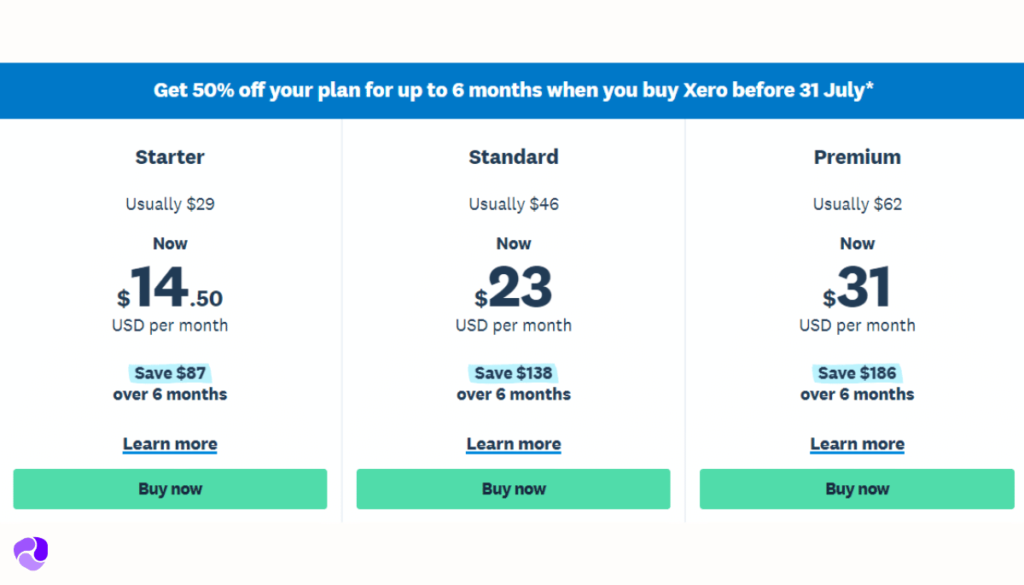
Task: Click the Usually $29 strikethrough price
Action: [x=169, y=204]
